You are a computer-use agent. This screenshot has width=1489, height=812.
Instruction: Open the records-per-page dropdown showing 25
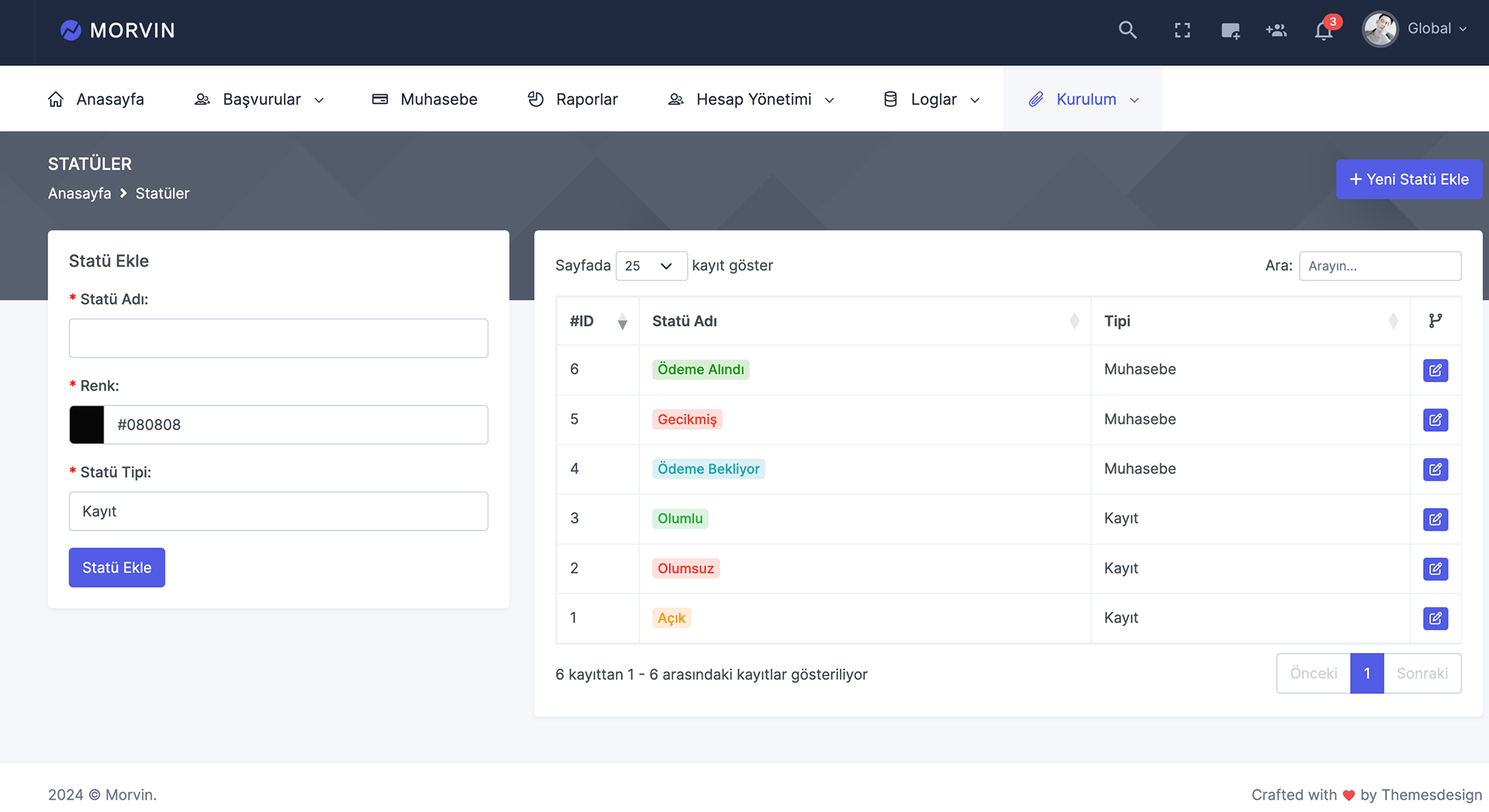click(x=651, y=266)
